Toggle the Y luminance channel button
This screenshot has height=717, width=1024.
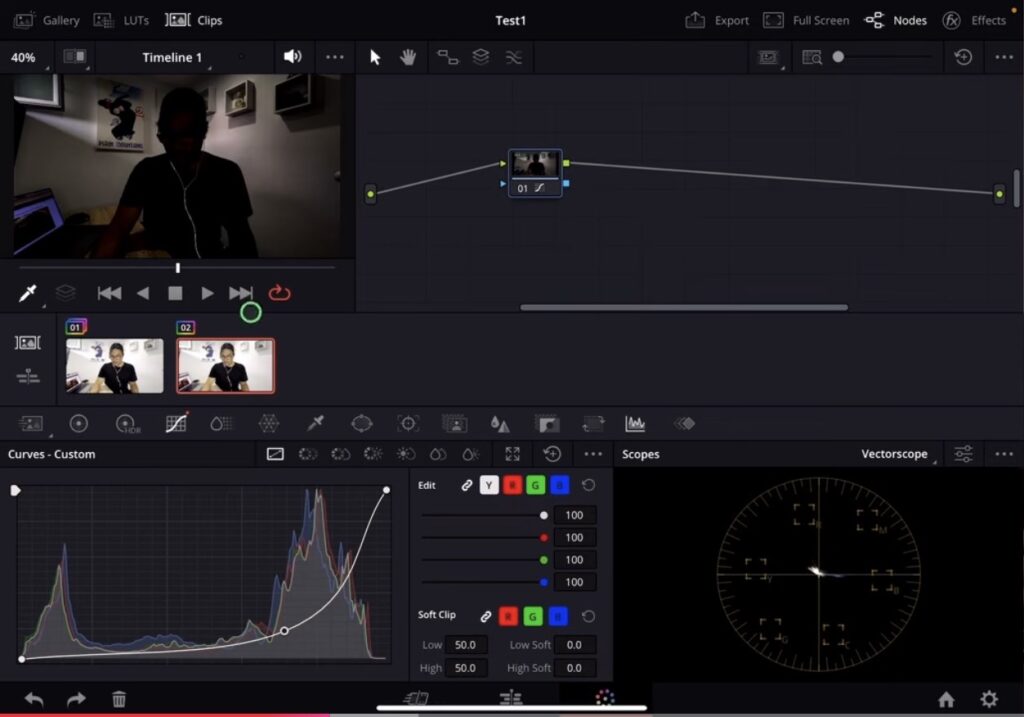pyautogui.click(x=489, y=485)
